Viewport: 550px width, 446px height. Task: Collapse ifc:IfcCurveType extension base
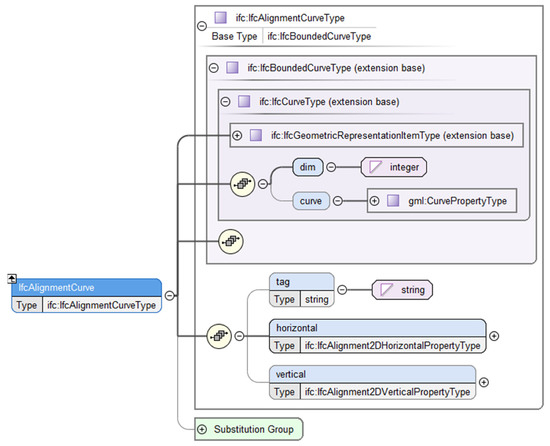point(225,102)
